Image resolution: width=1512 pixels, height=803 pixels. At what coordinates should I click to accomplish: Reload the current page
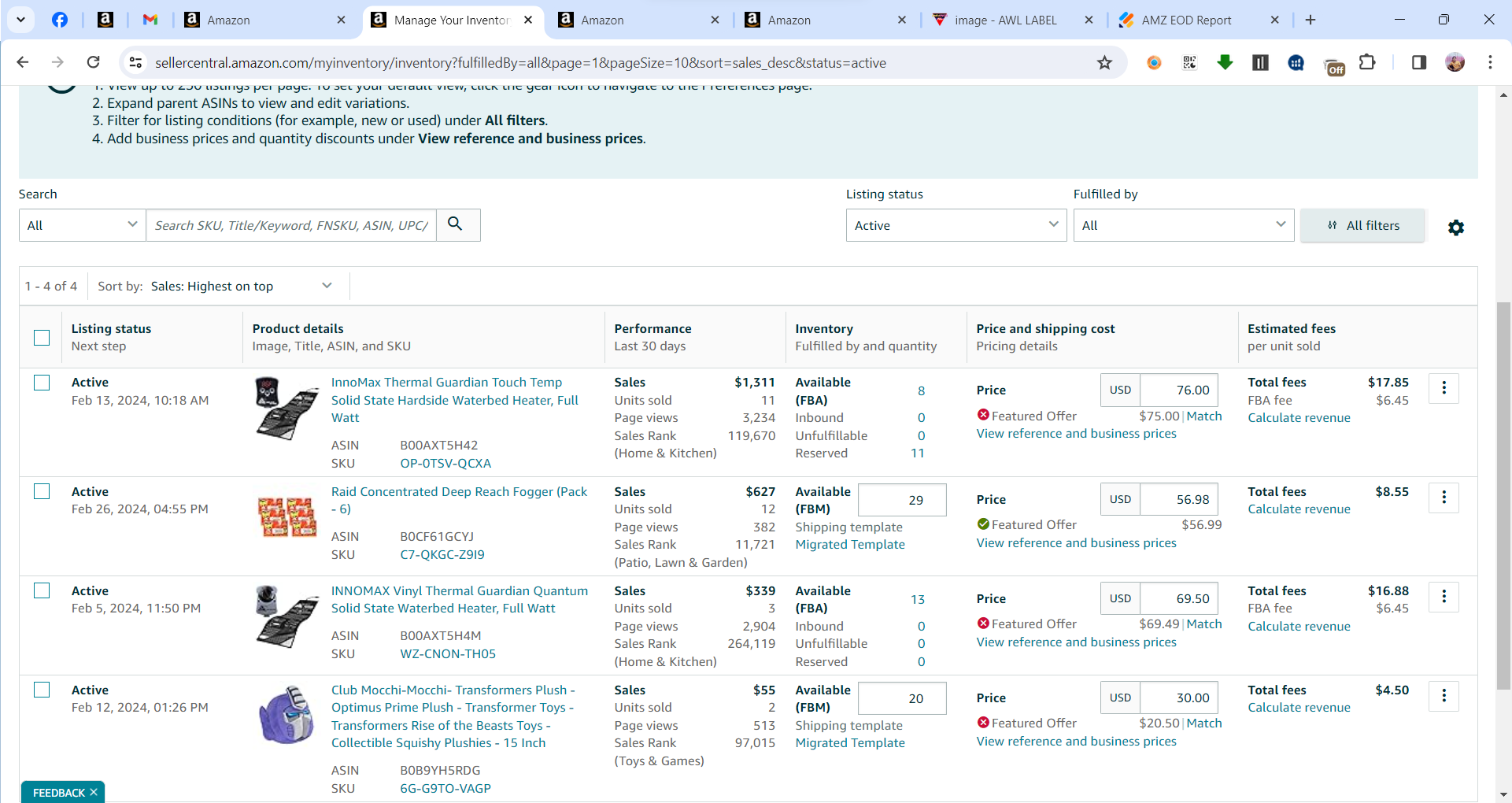pos(93,62)
